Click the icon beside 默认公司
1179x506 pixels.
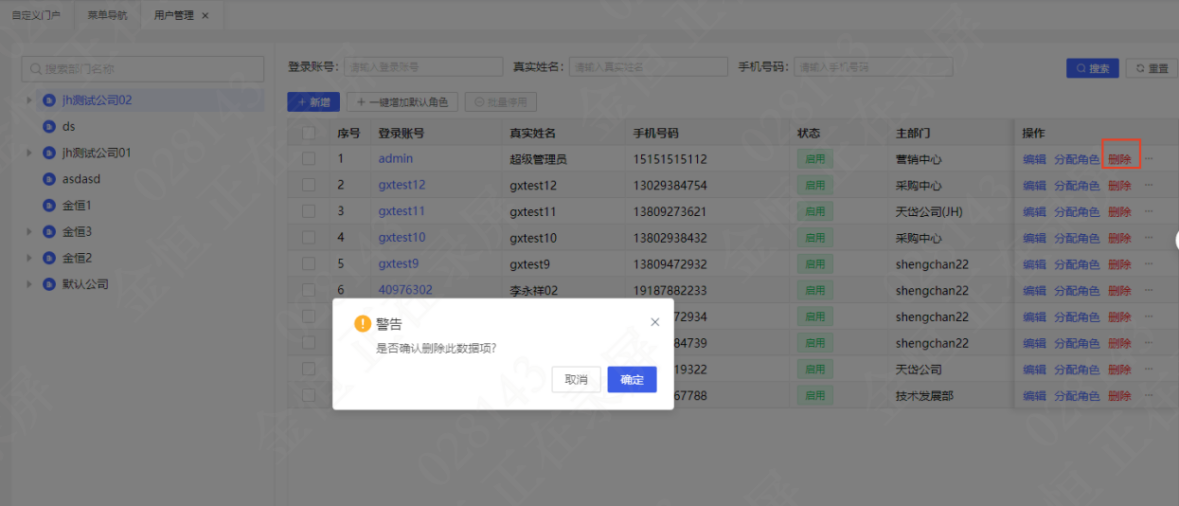50,284
